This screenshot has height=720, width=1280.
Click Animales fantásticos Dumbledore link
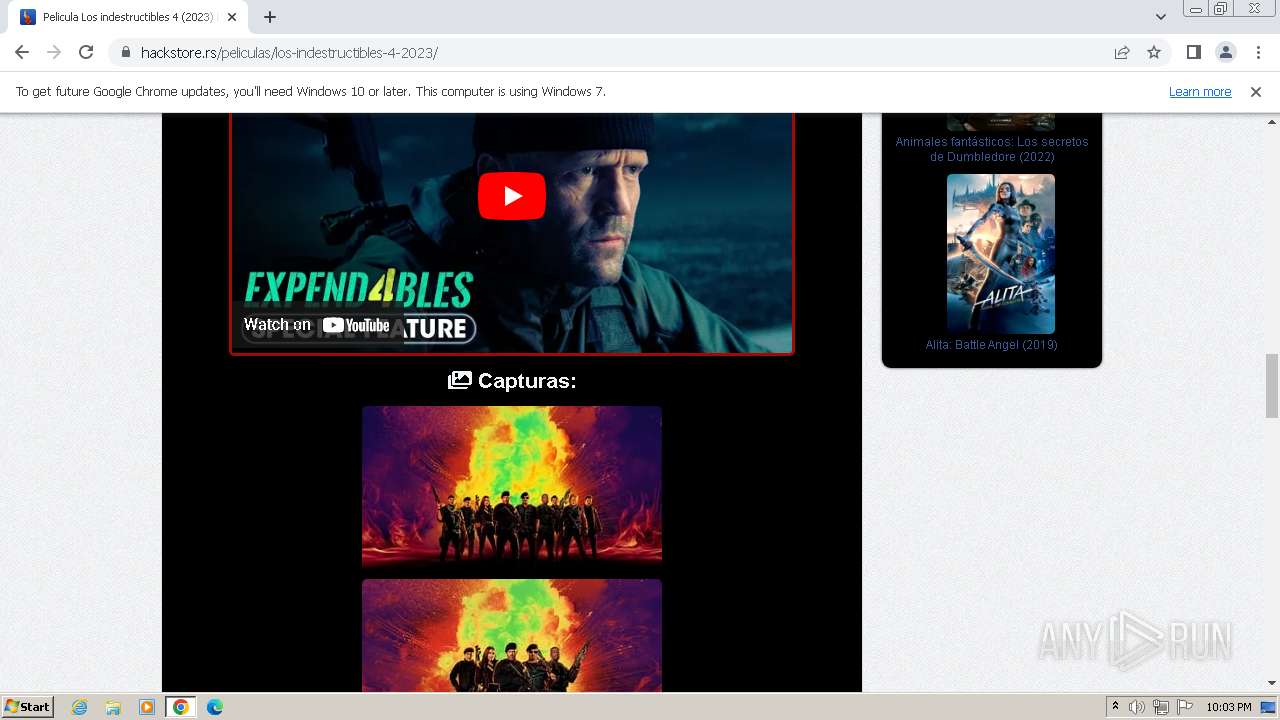coord(992,149)
